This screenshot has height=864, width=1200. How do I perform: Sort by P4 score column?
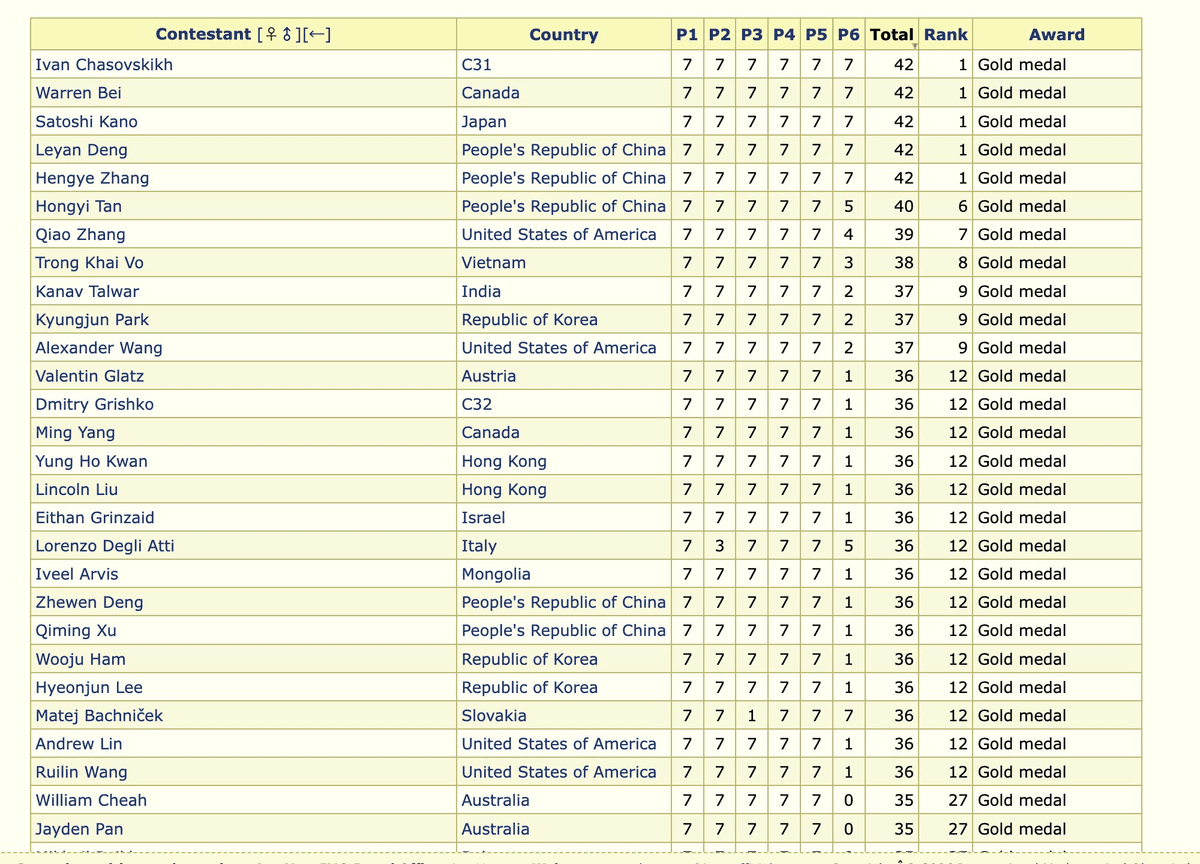point(784,35)
